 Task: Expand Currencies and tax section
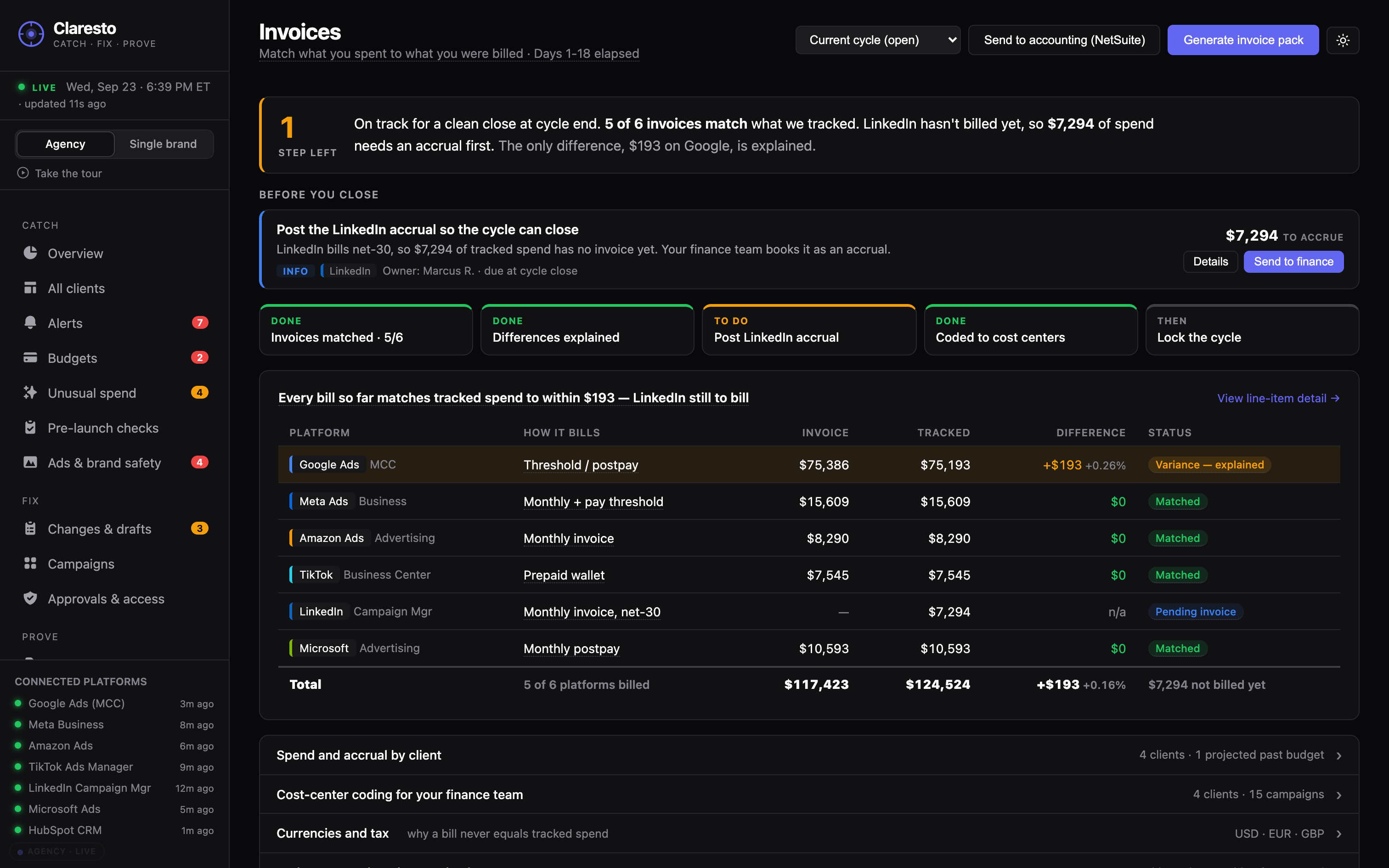[809, 834]
